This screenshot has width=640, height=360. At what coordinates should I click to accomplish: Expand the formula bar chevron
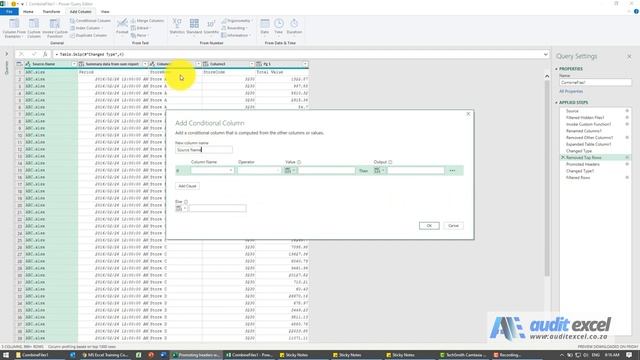tap(546, 54)
